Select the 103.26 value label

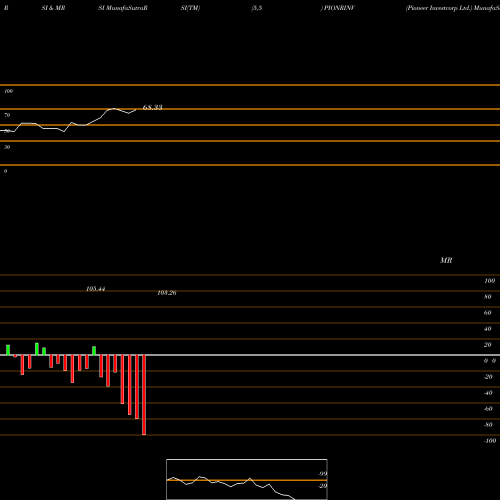167,293
